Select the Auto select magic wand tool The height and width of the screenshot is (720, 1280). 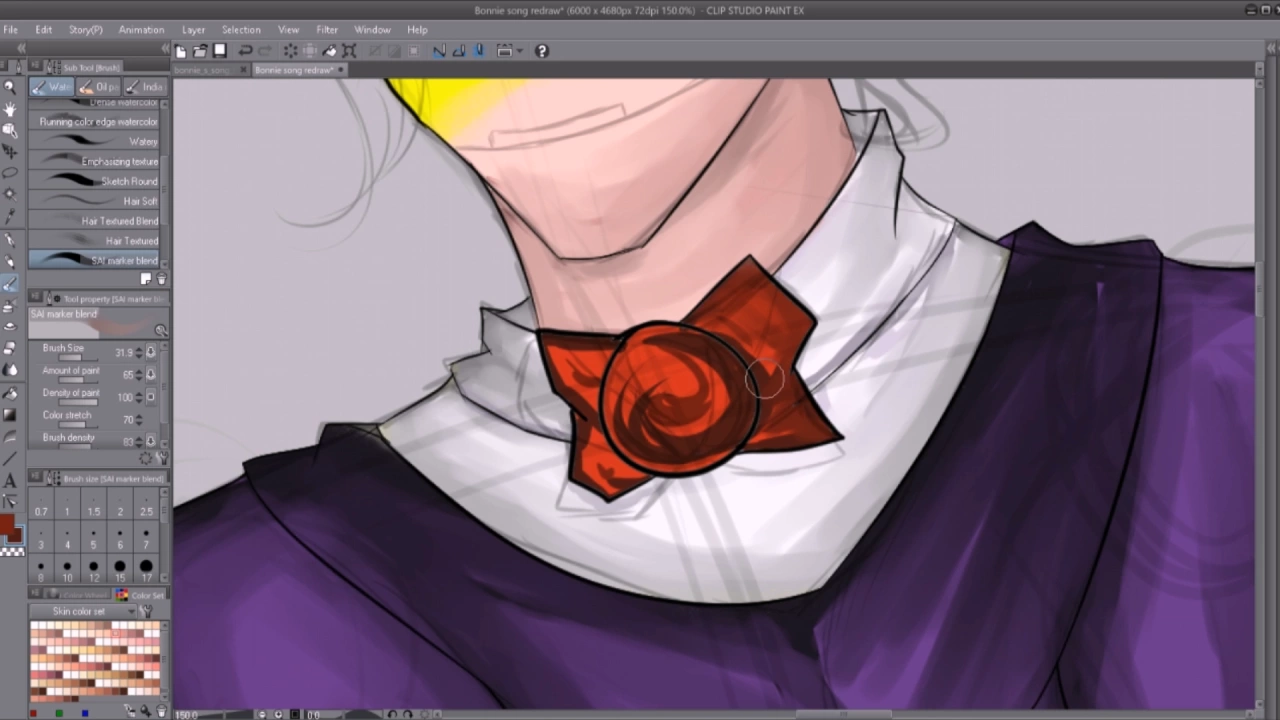tap(10, 194)
